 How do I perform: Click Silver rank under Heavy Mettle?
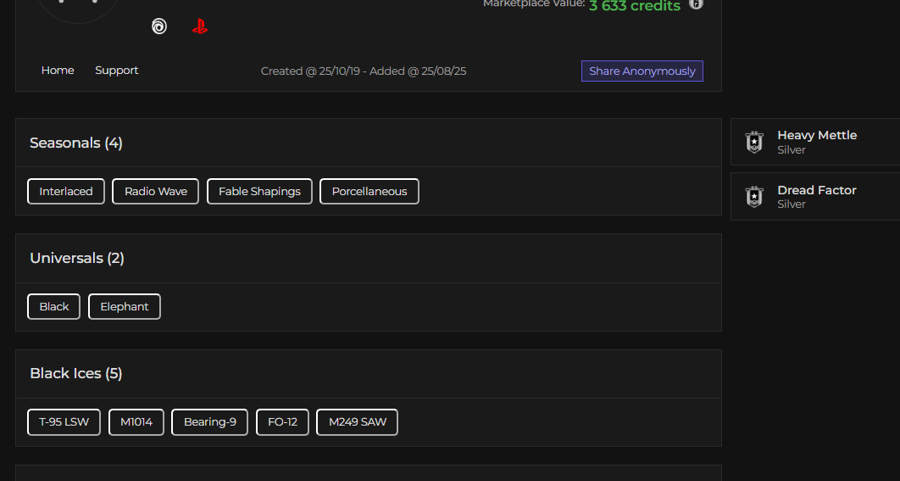pos(791,150)
